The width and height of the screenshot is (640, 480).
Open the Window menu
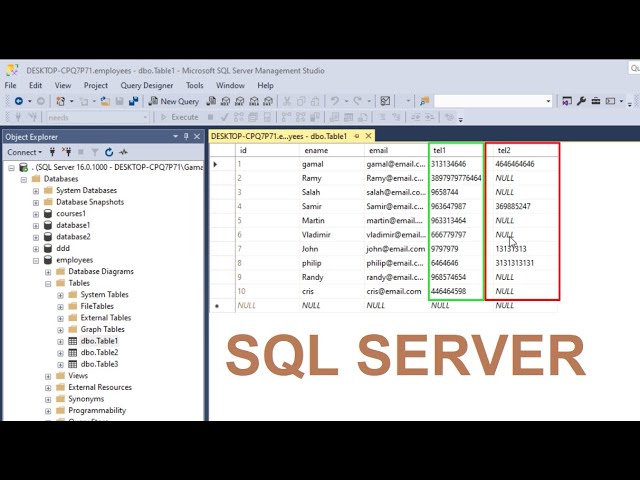(230, 85)
